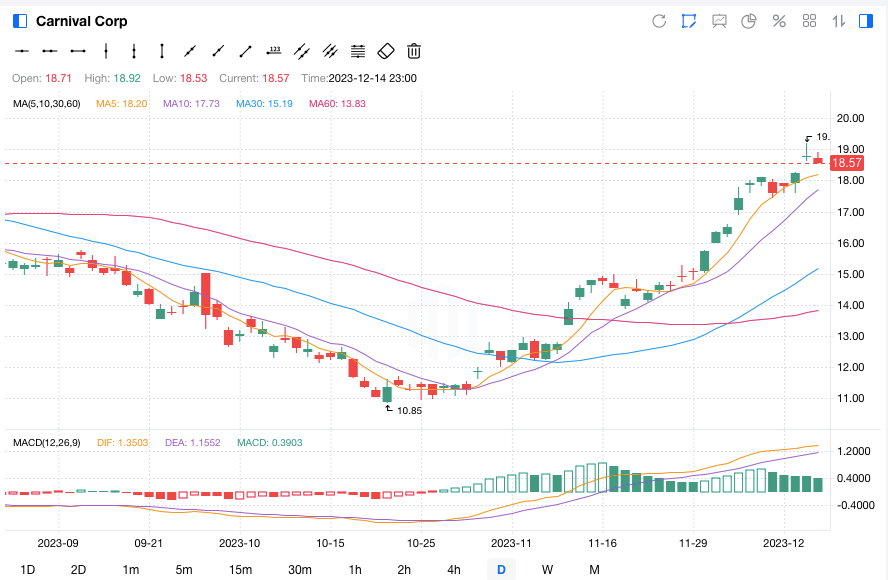Toggle the drawing tools edit mode
Screen dimensions: 888x580
coord(688,21)
